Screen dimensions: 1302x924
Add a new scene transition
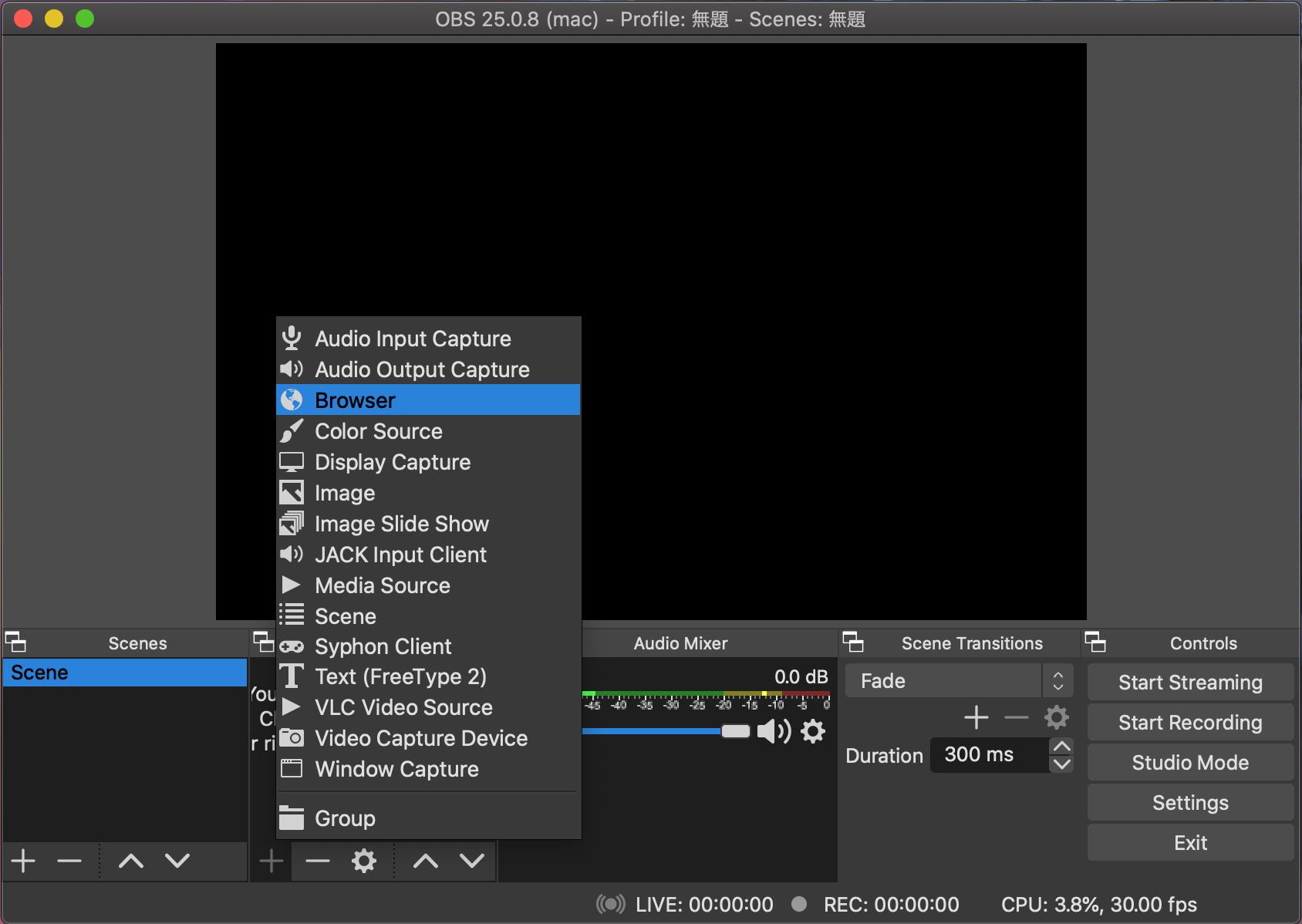977,717
